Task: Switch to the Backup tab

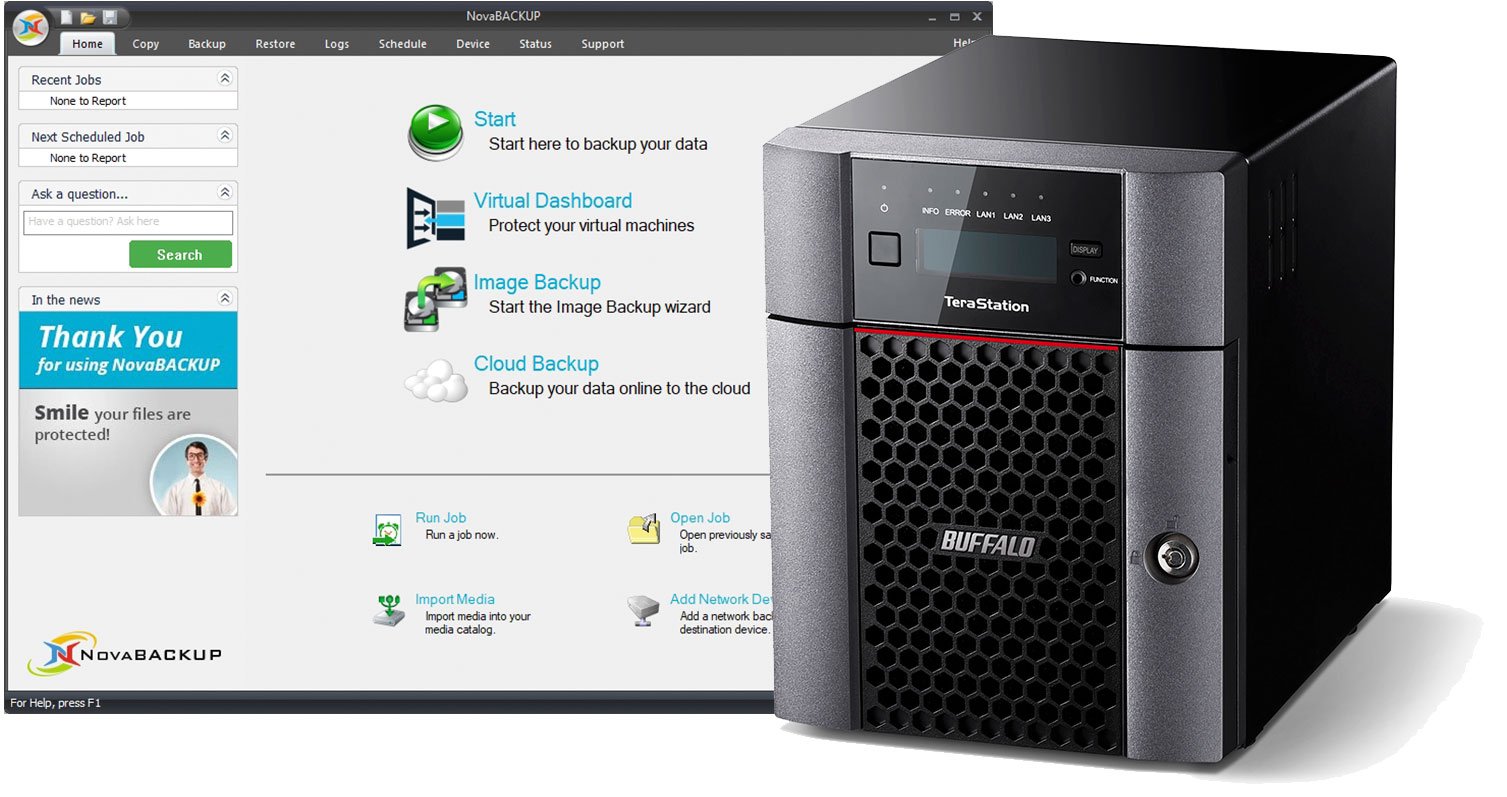Action: [206, 44]
